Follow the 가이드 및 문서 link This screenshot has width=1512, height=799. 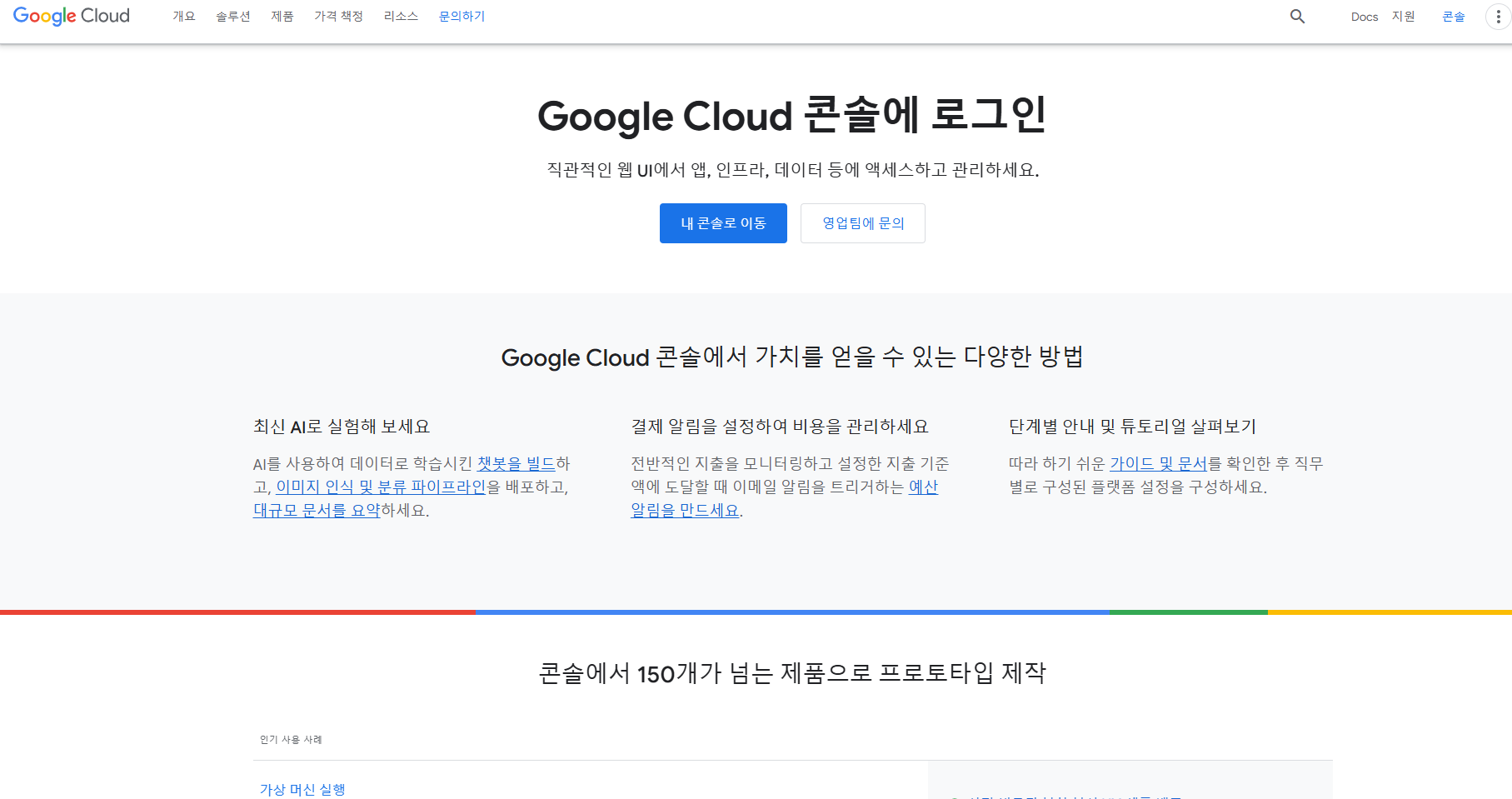point(1159,463)
